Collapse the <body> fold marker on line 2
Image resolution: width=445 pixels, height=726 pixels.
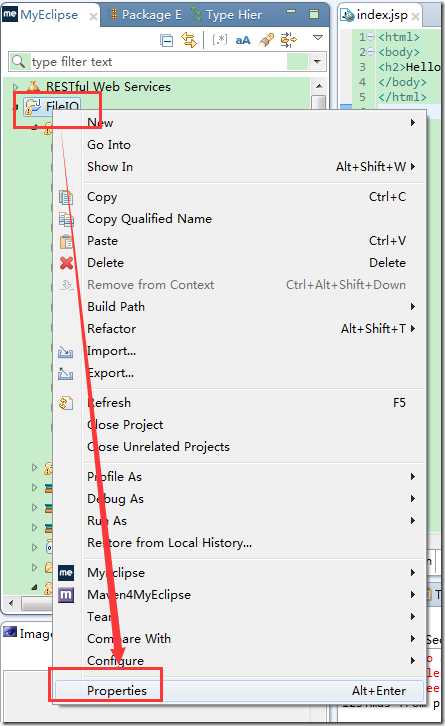[370, 52]
